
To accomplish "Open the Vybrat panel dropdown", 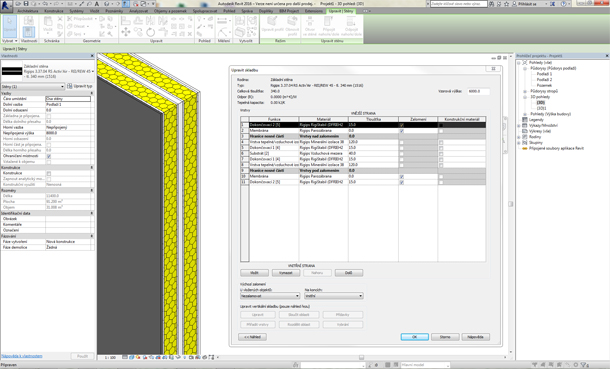I will 9,40.
